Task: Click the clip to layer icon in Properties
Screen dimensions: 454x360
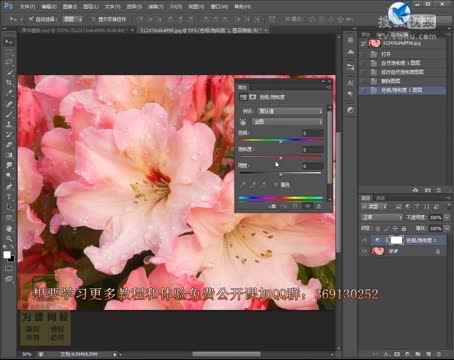Action: [x=272, y=206]
